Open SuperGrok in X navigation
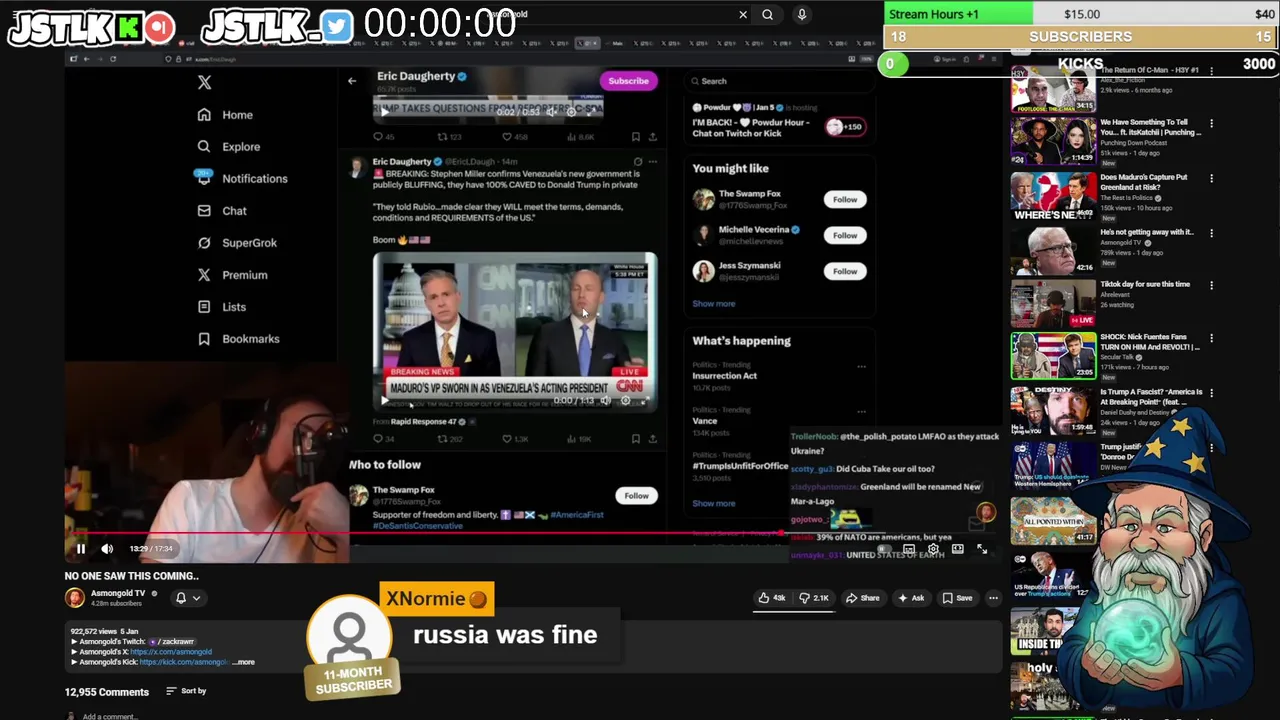The image size is (1280, 720). click(237, 243)
